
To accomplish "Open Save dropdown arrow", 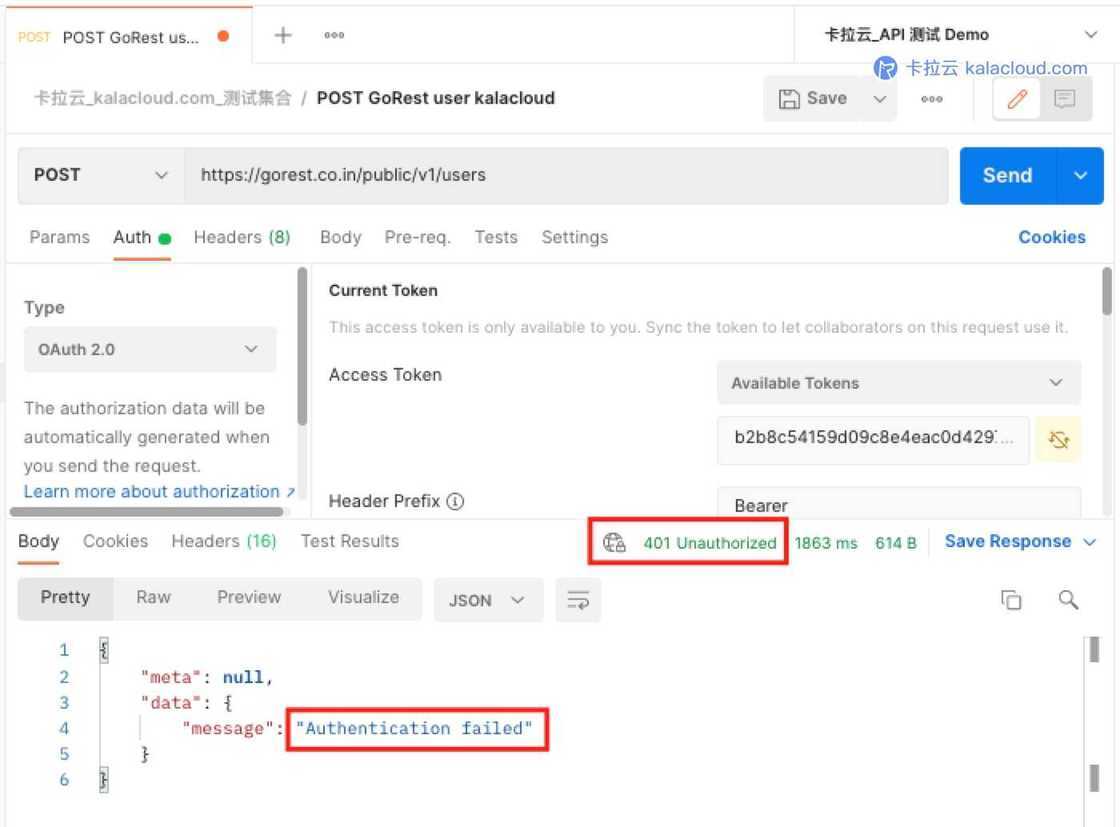I will pyautogui.click(x=879, y=99).
